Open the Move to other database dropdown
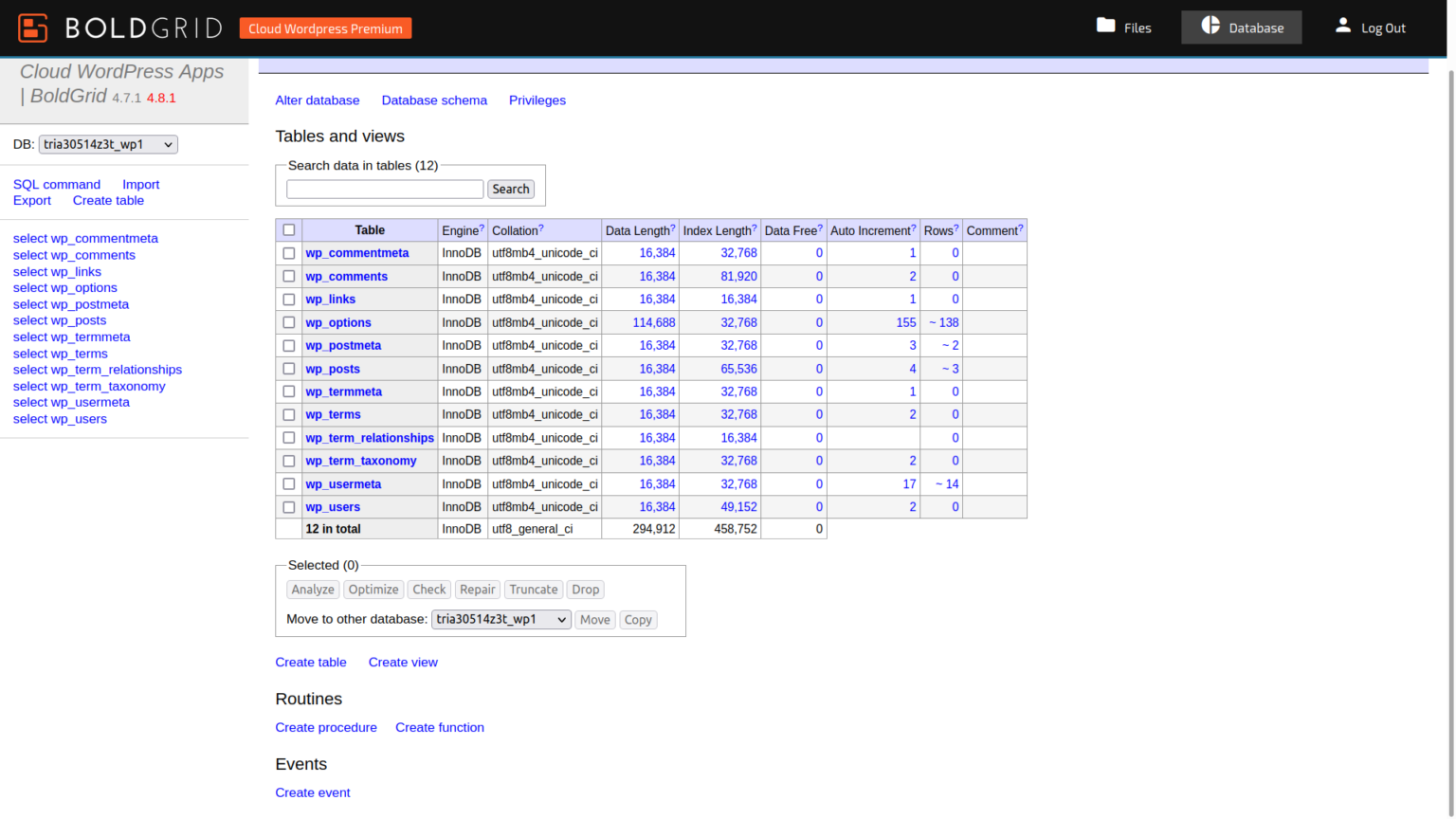1456x819 pixels. point(500,619)
